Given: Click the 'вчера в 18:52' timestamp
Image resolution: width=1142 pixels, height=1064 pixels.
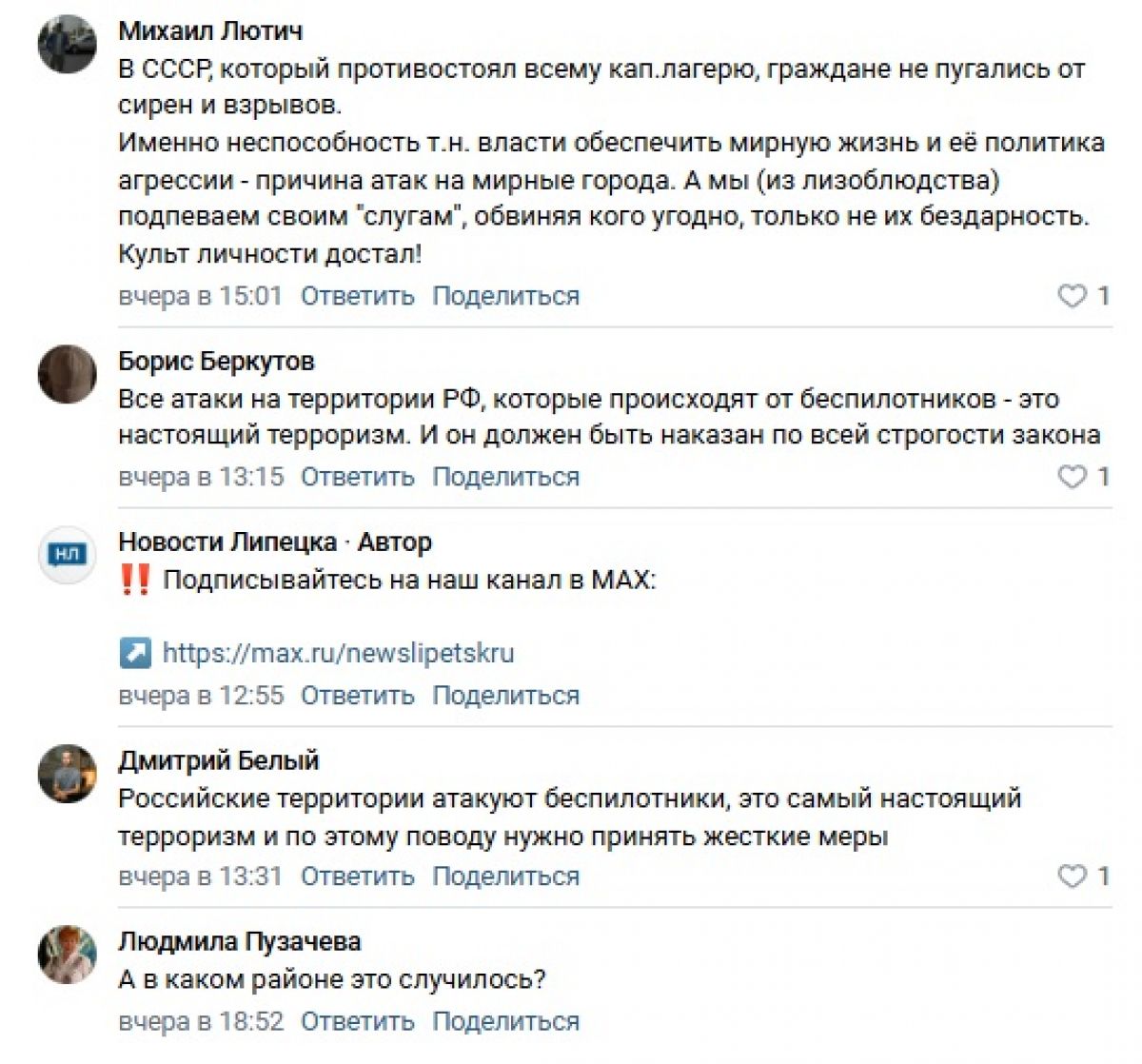Looking at the screenshot, I should pyautogui.click(x=201, y=1021).
